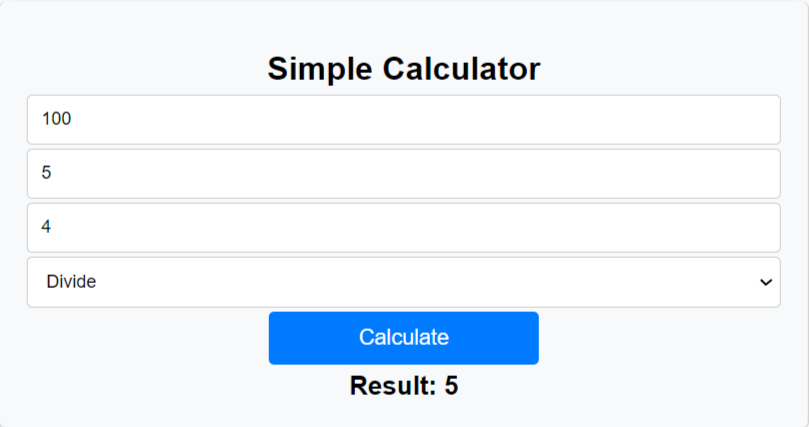
Task: Open the Divide operation dropdown
Action: pyautogui.click(x=403, y=282)
